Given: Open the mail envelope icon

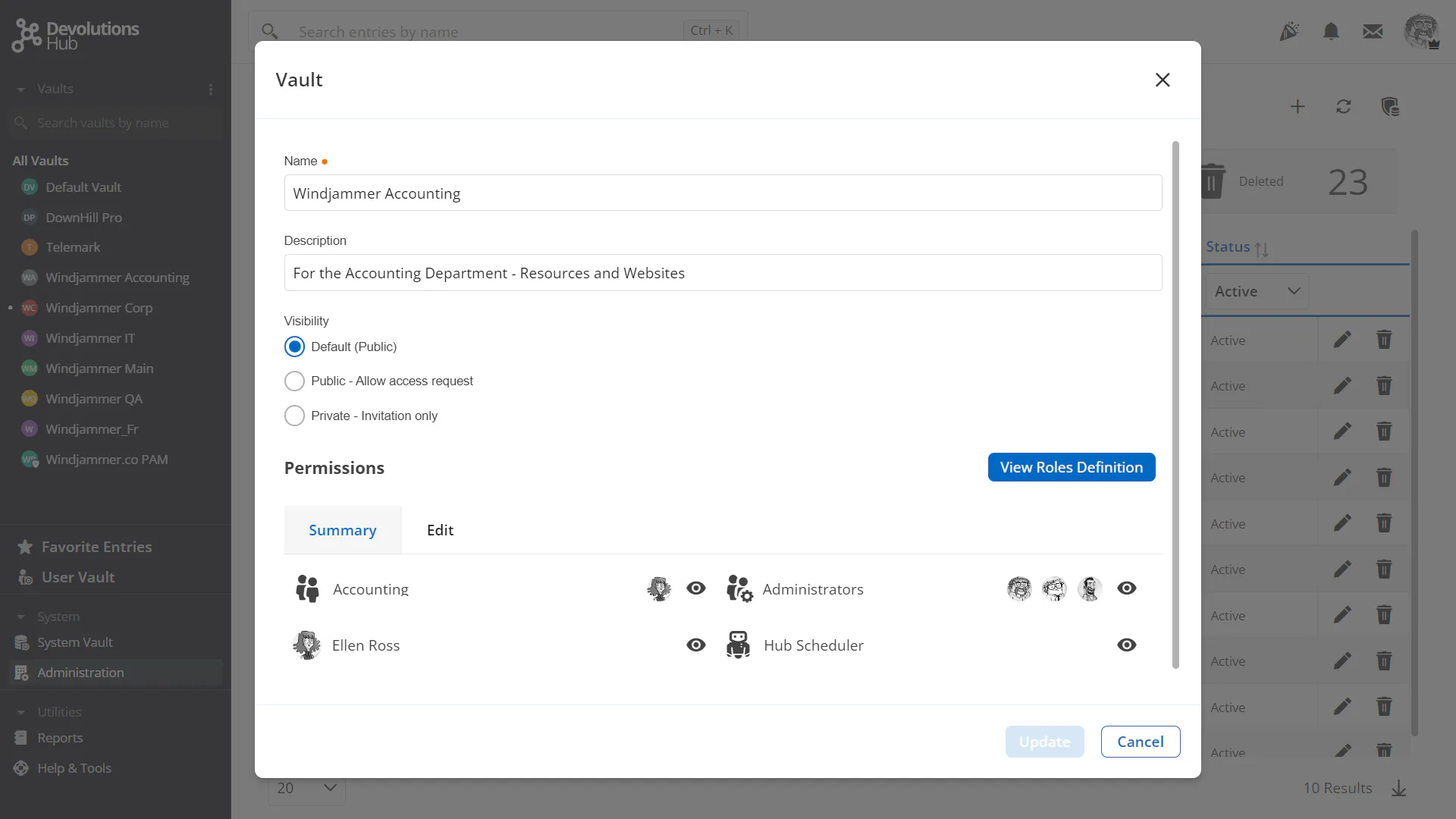Looking at the screenshot, I should 1373,31.
